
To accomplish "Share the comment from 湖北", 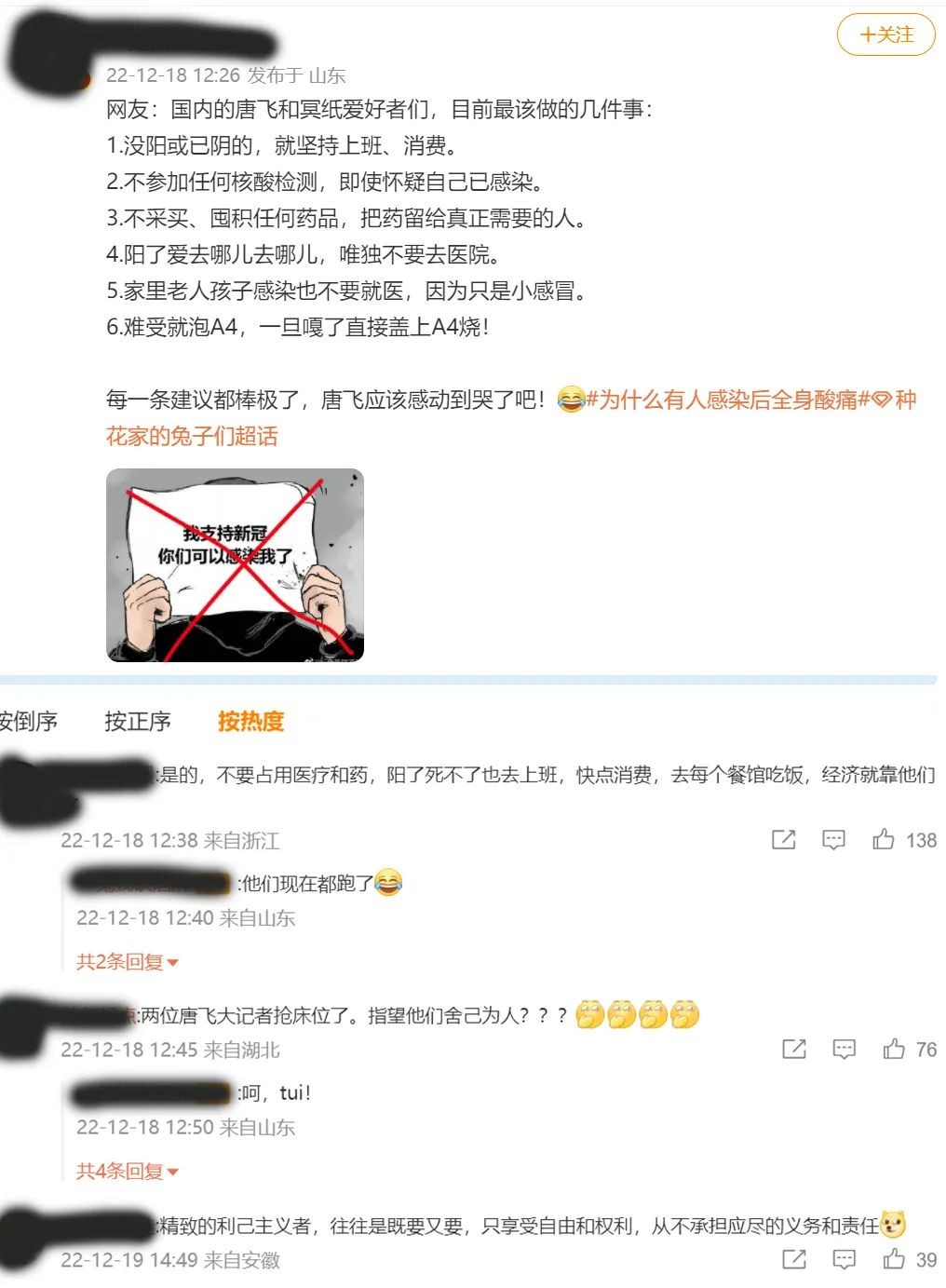I will 794,1050.
